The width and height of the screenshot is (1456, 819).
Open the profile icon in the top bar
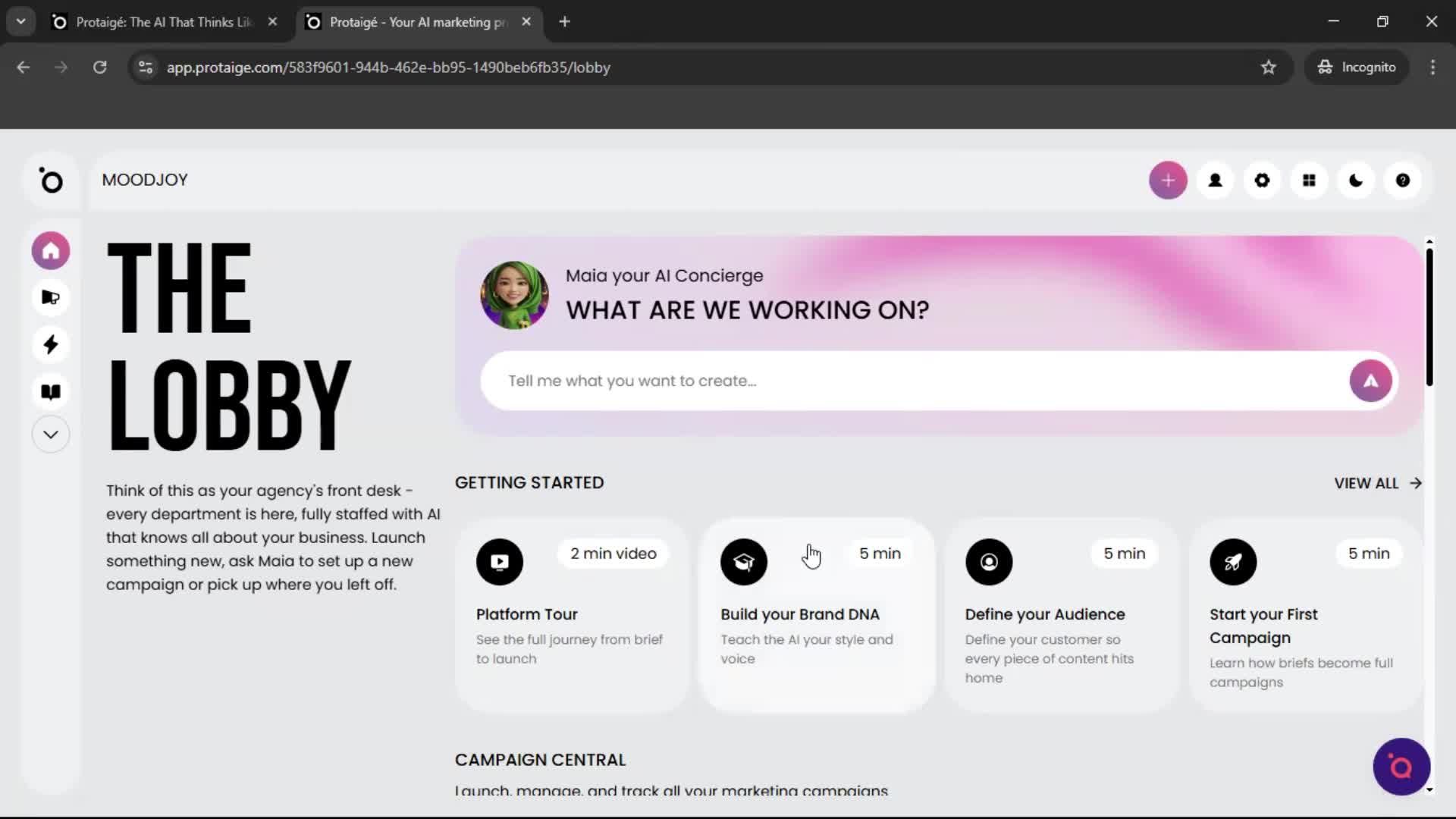[x=1215, y=180]
